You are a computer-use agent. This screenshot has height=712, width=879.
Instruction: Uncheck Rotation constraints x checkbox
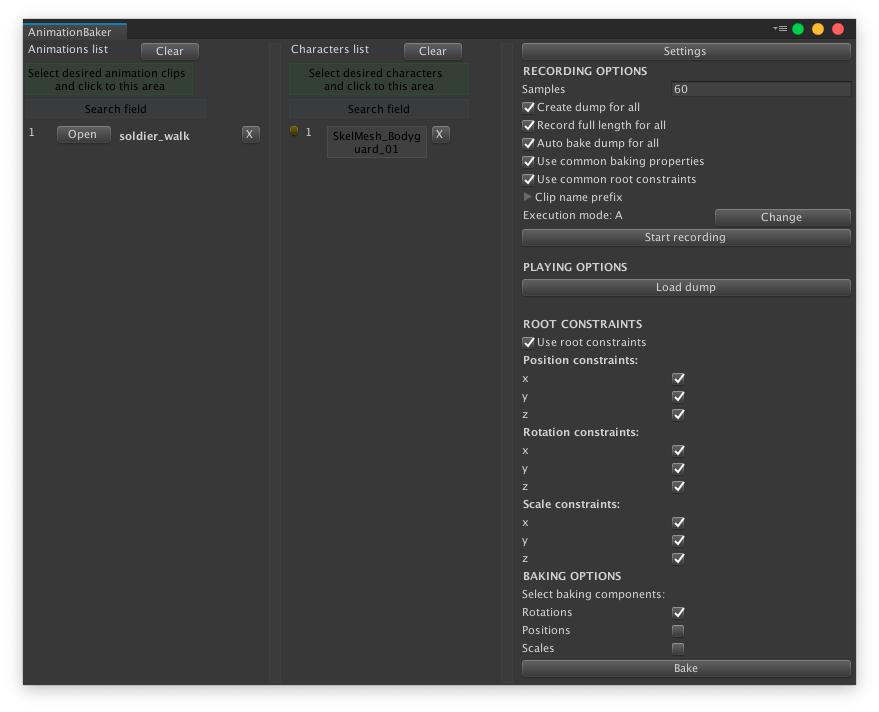[678, 450]
